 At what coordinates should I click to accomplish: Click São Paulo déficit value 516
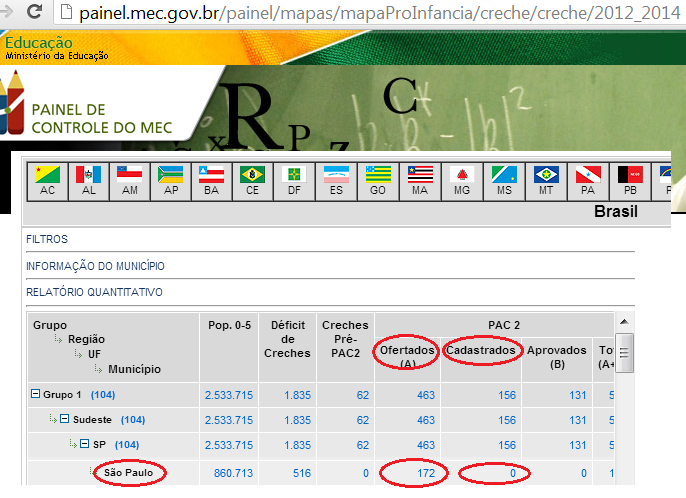pyautogui.click(x=302, y=473)
